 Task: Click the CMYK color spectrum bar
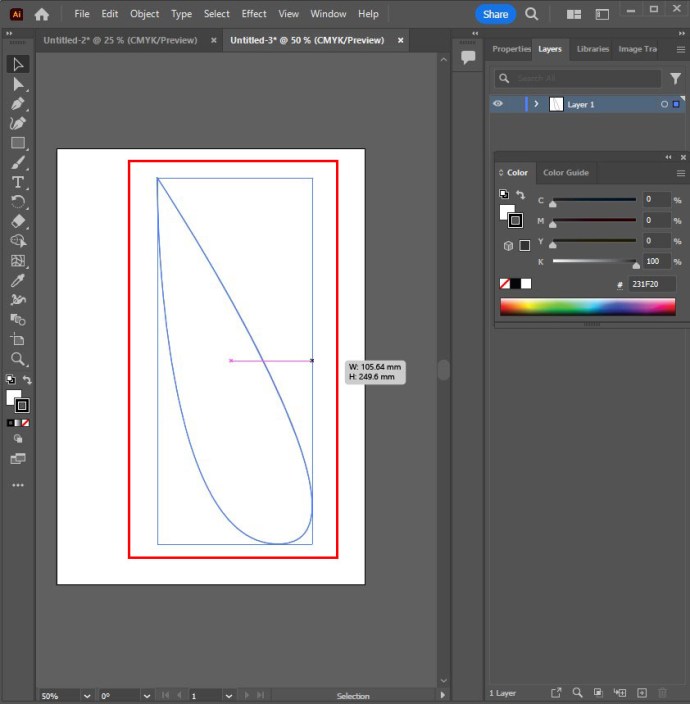point(587,307)
